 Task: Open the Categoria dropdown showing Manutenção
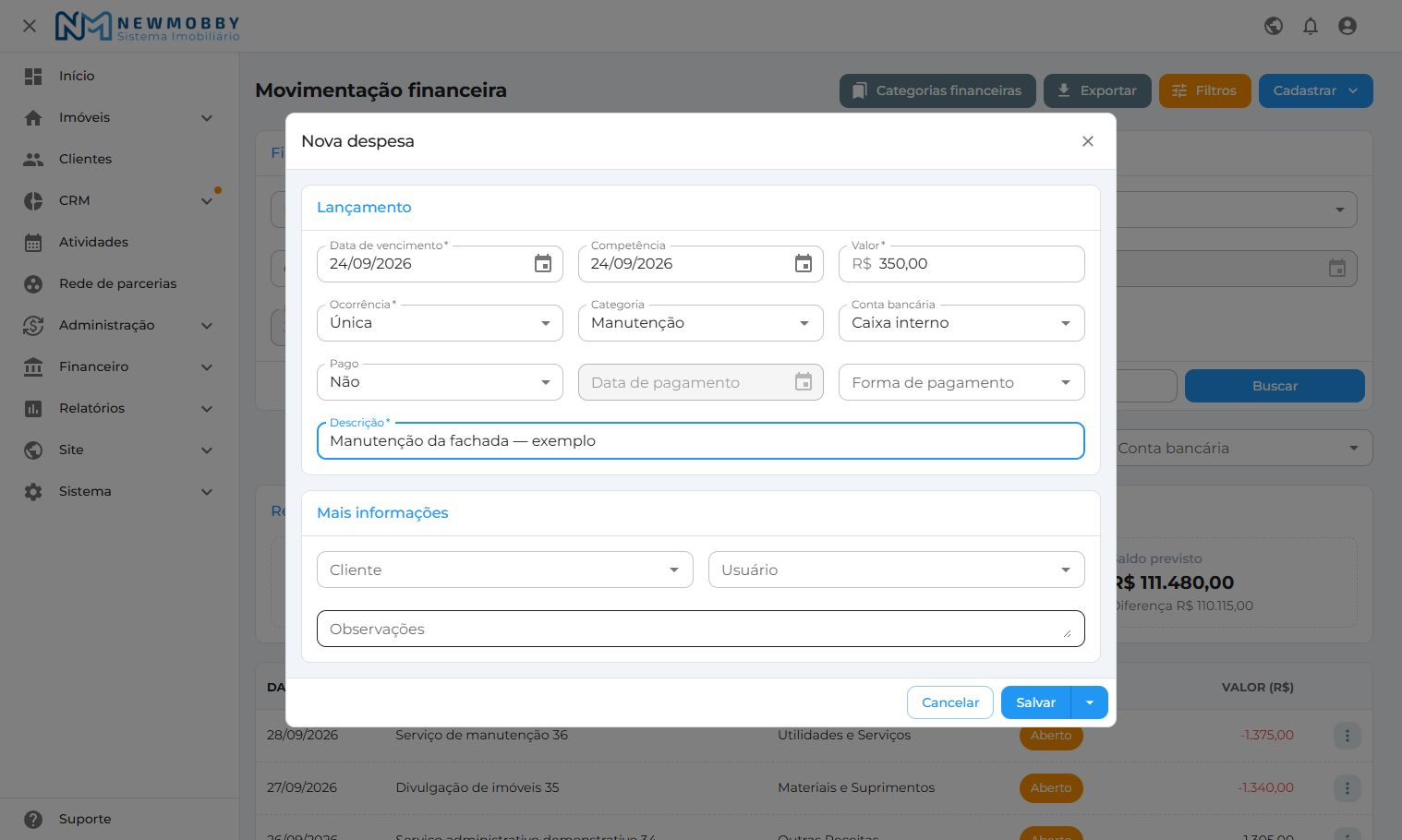tap(700, 323)
